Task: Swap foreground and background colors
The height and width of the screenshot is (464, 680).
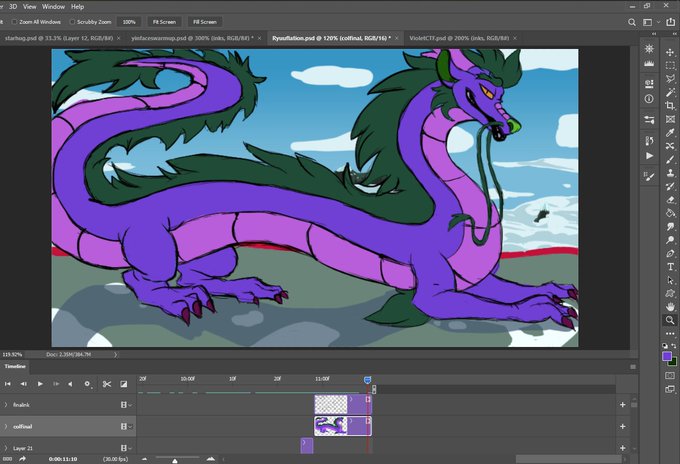Action: (673, 346)
